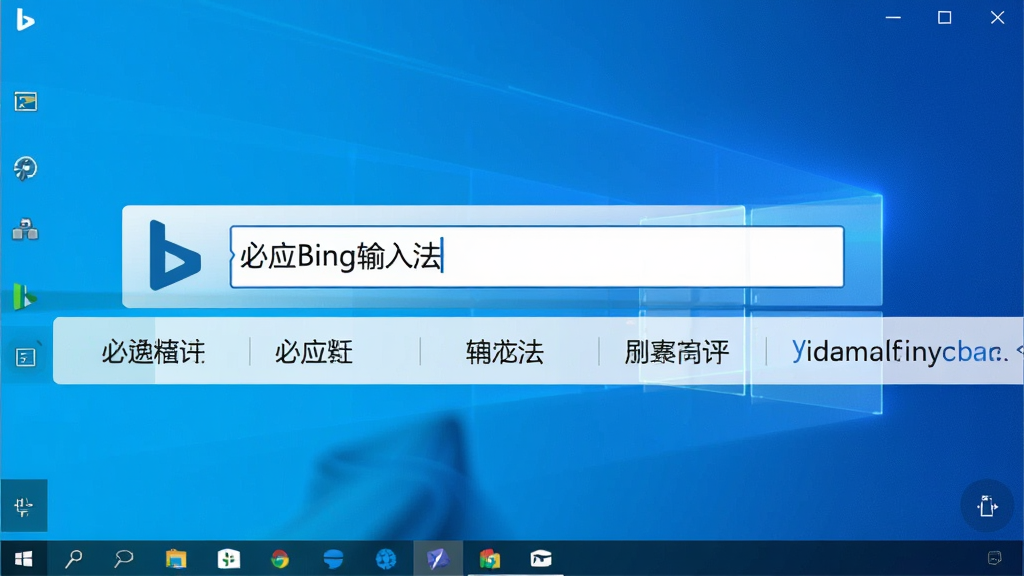This screenshot has width=1024, height=576.
Task: Click the magnifier search icon on taskbar
Action: pos(73,559)
